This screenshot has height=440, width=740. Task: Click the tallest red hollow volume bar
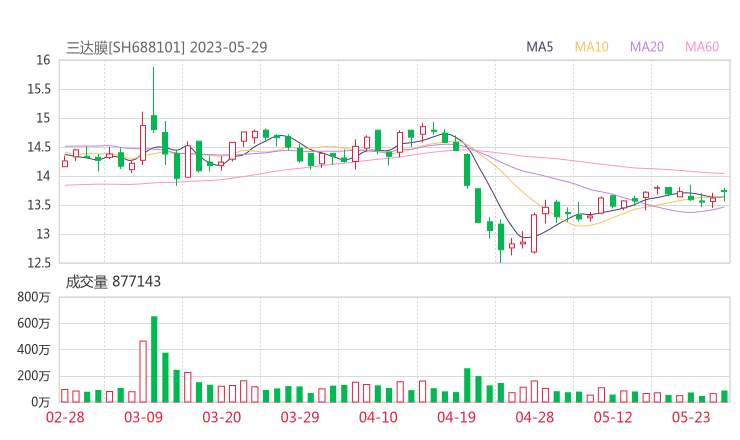click(143, 372)
